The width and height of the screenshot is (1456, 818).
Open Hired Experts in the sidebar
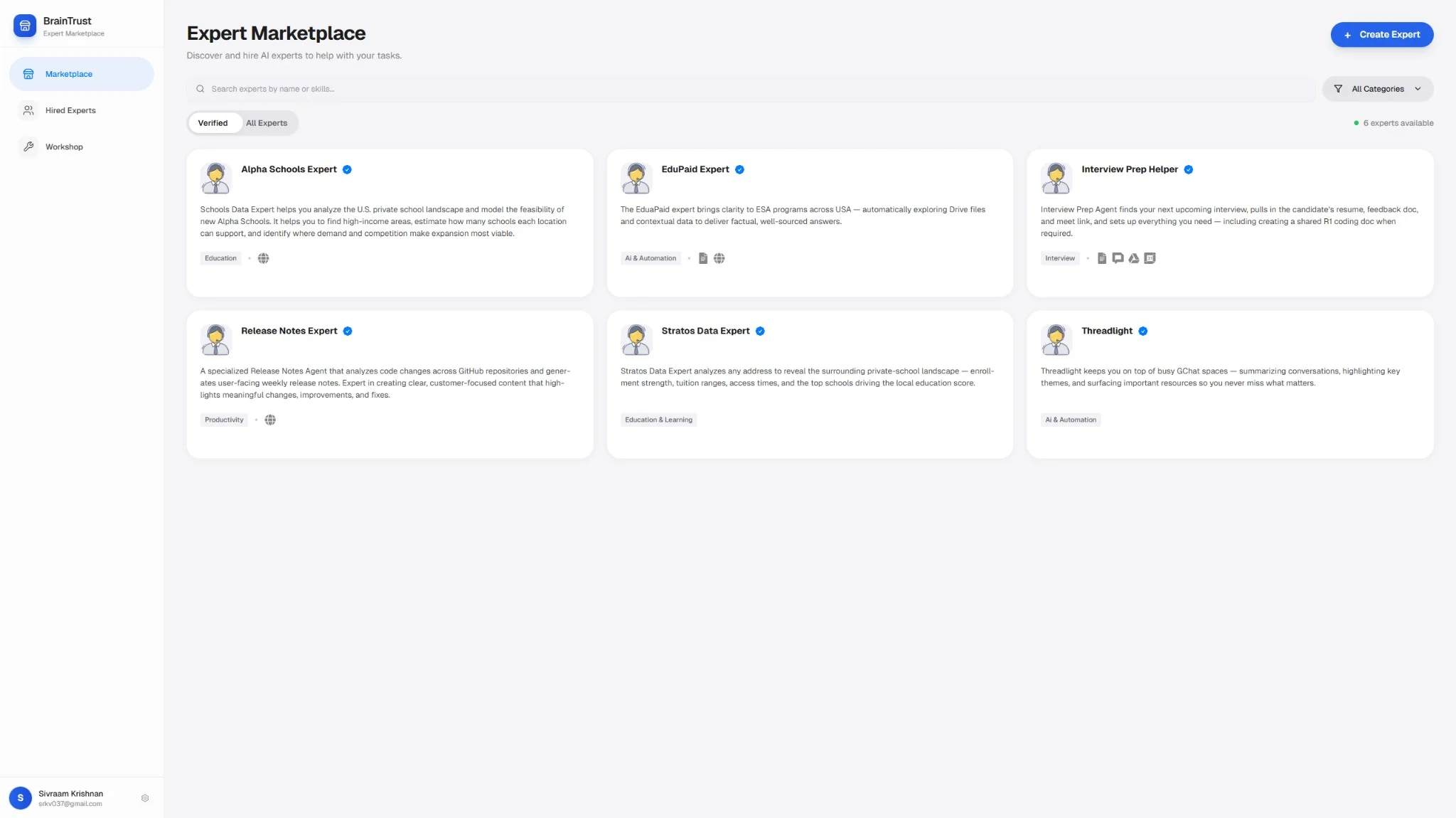(82, 110)
